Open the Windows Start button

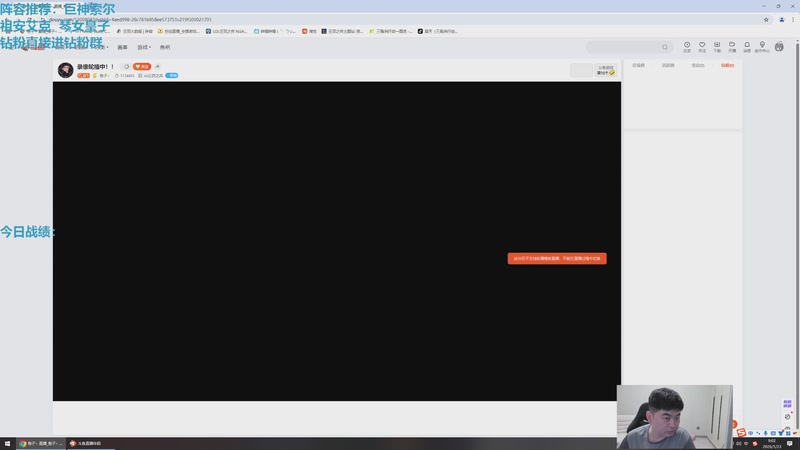tap(7, 443)
